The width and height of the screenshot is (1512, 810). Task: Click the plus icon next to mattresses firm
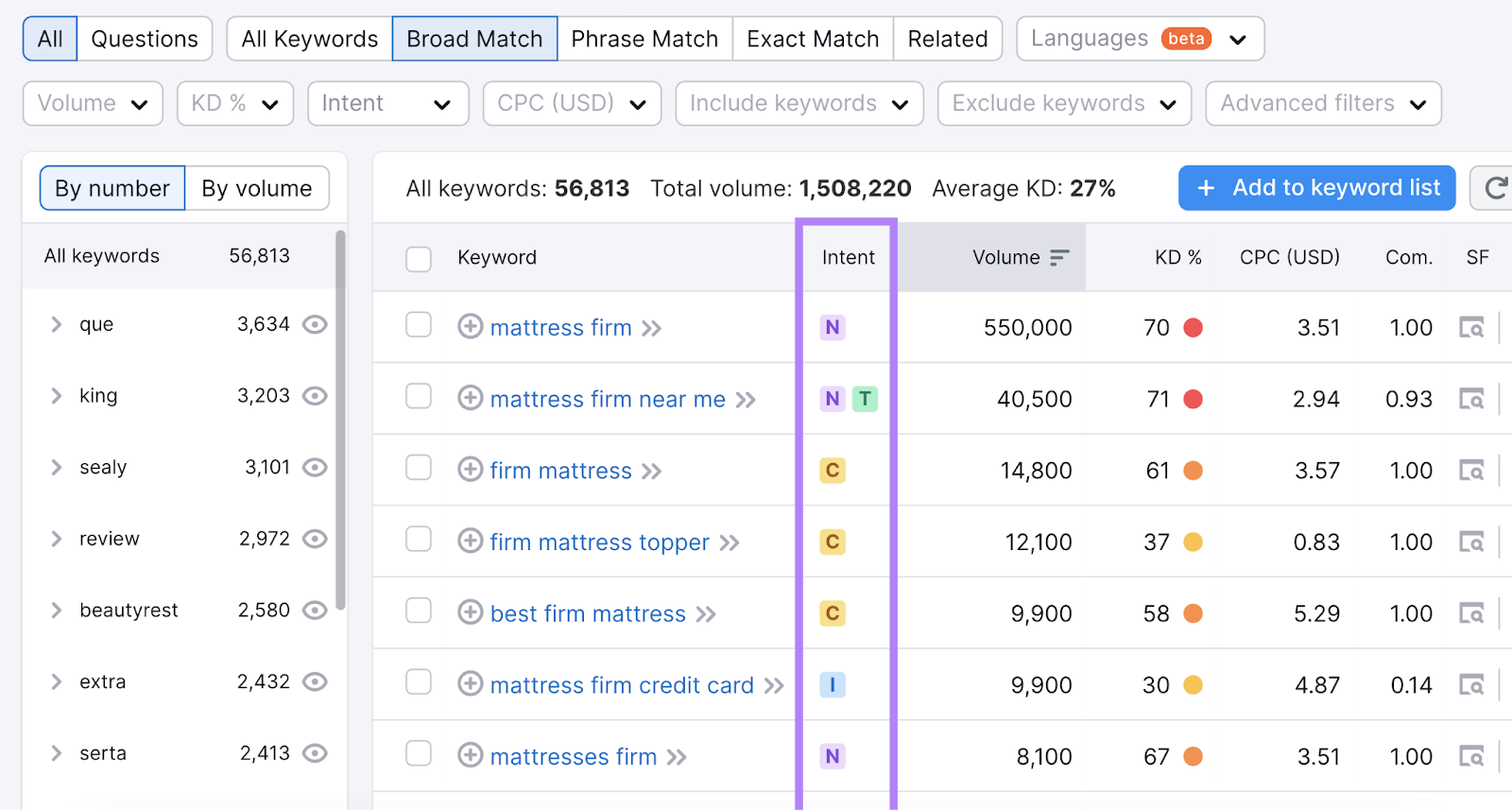(471, 755)
